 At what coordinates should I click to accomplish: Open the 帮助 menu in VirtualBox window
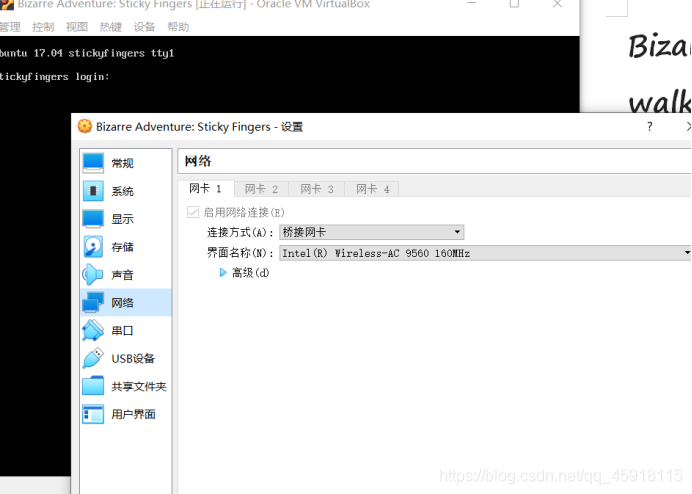coord(178,27)
